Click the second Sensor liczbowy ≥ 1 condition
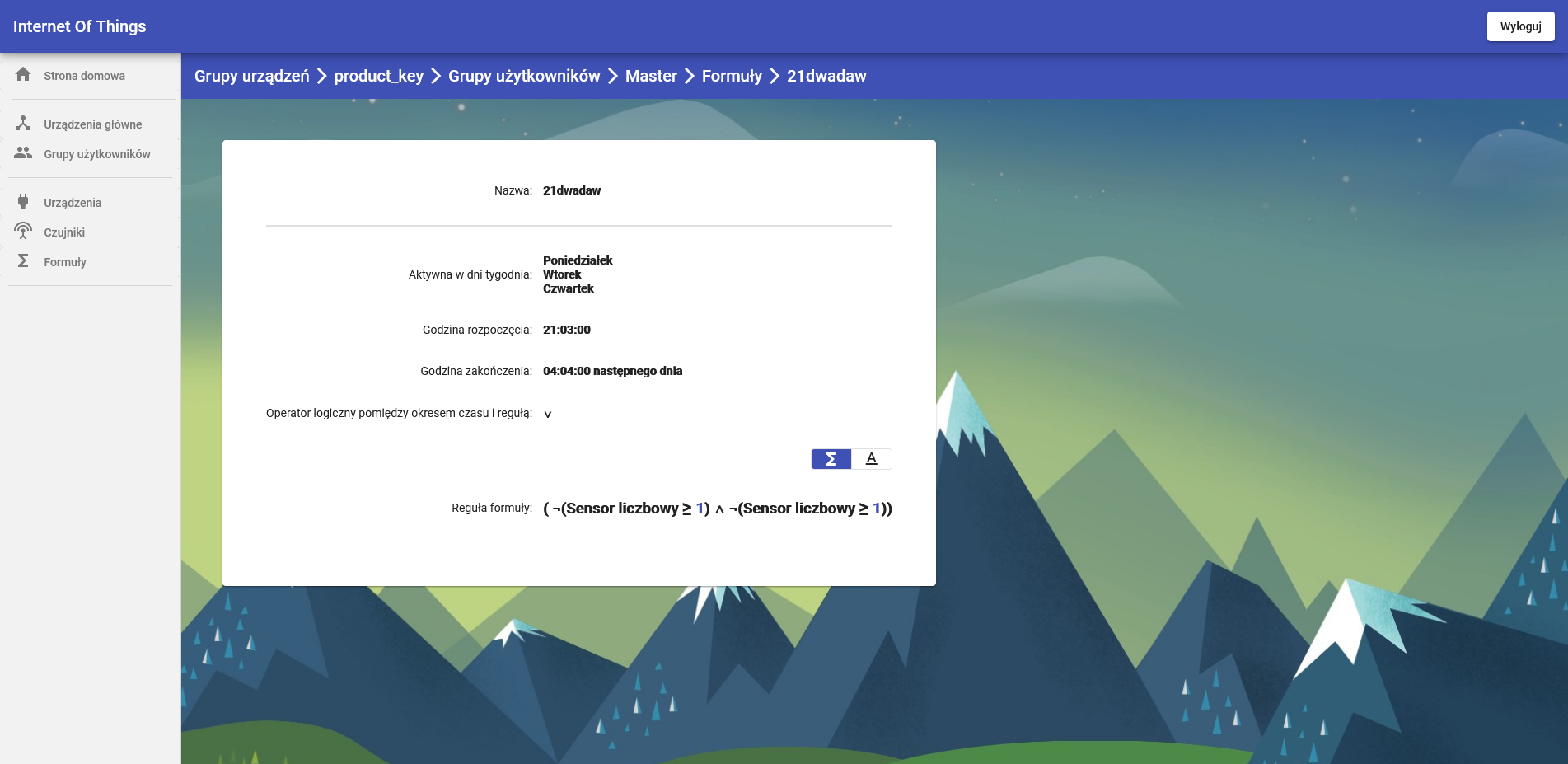Viewport: 1568px width, 764px height. pyautogui.click(x=810, y=509)
